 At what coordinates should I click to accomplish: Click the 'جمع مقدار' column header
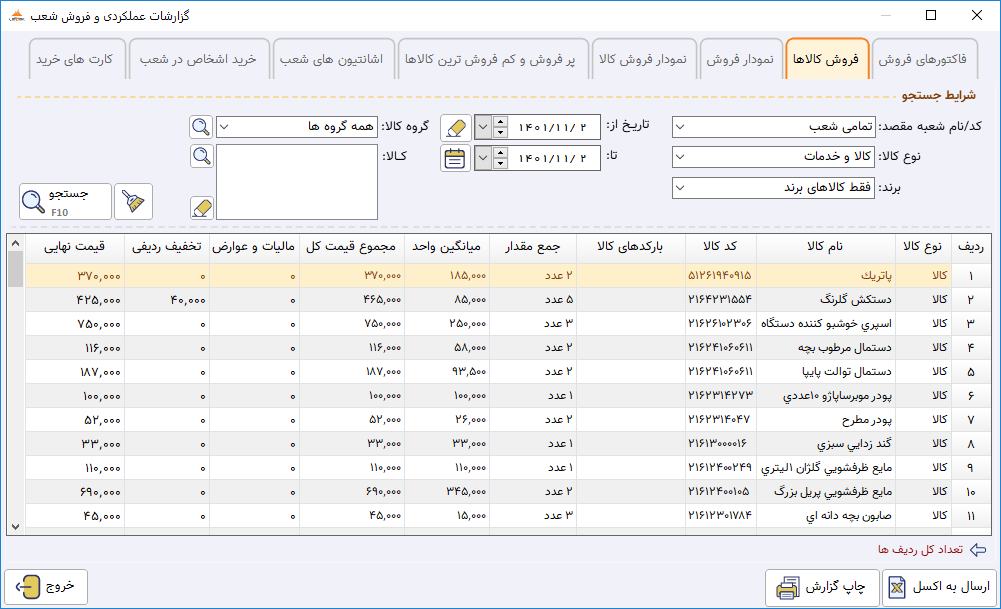[x=532, y=247]
